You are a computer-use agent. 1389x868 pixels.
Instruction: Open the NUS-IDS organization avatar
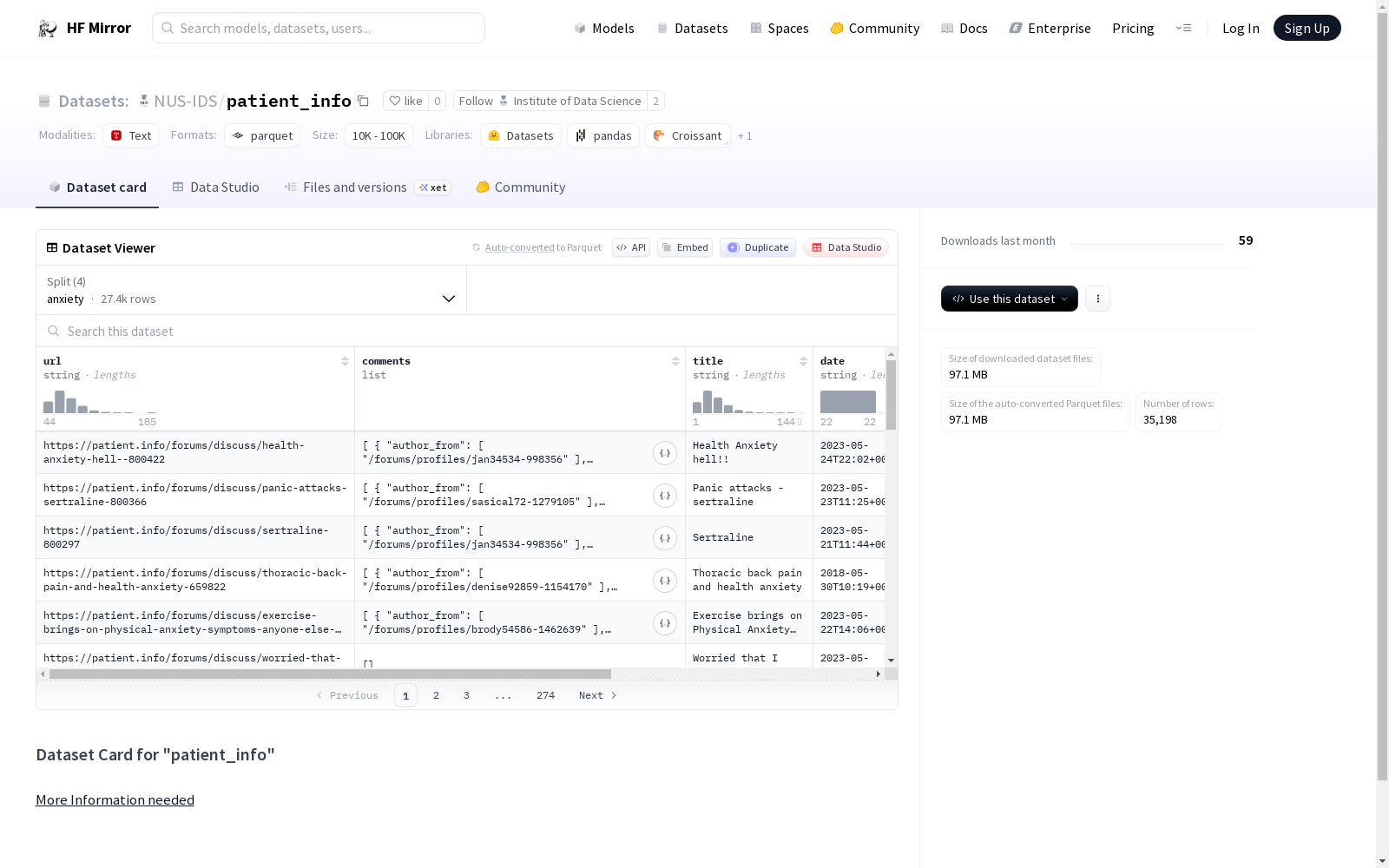tap(144, 101)
